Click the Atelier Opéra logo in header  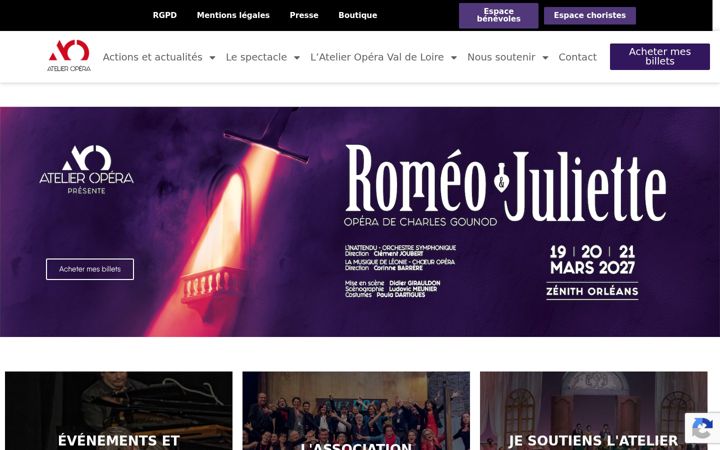(69, 56)
